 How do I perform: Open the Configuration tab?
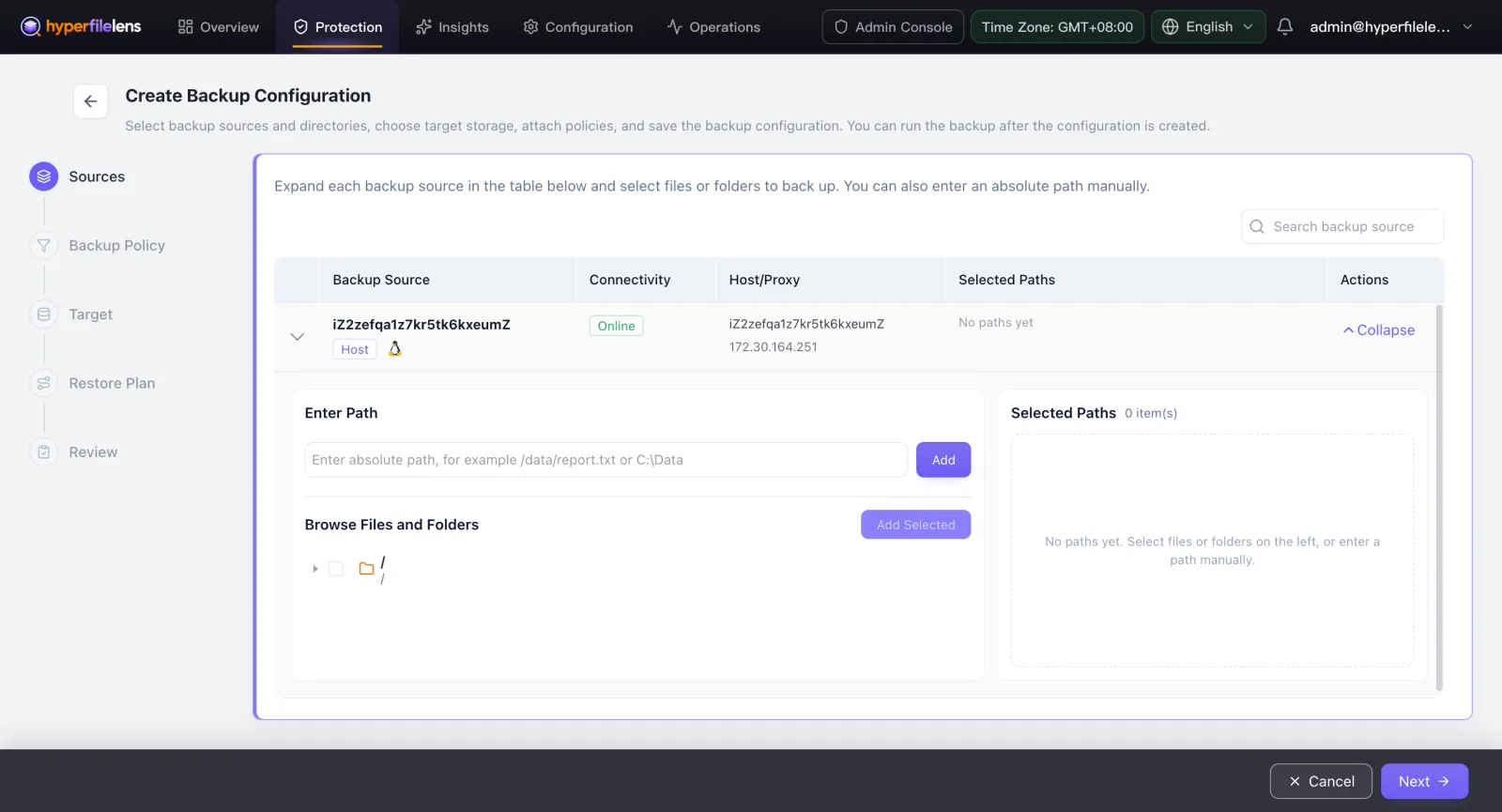577,26
